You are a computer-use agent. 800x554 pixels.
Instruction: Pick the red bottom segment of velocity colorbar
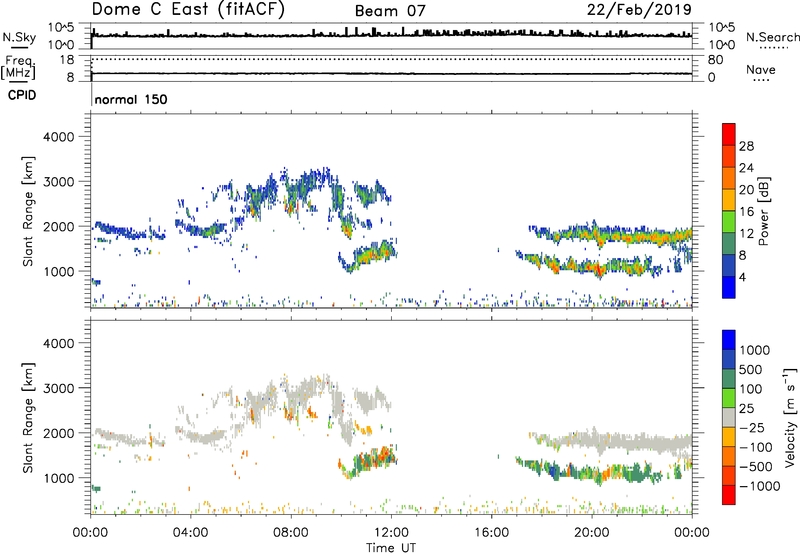click(729, 495)
